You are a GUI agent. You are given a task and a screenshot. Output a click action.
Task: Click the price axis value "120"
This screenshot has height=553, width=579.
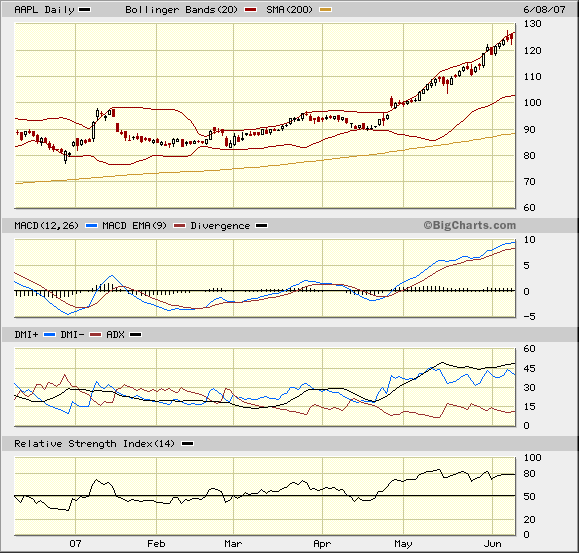532,50
